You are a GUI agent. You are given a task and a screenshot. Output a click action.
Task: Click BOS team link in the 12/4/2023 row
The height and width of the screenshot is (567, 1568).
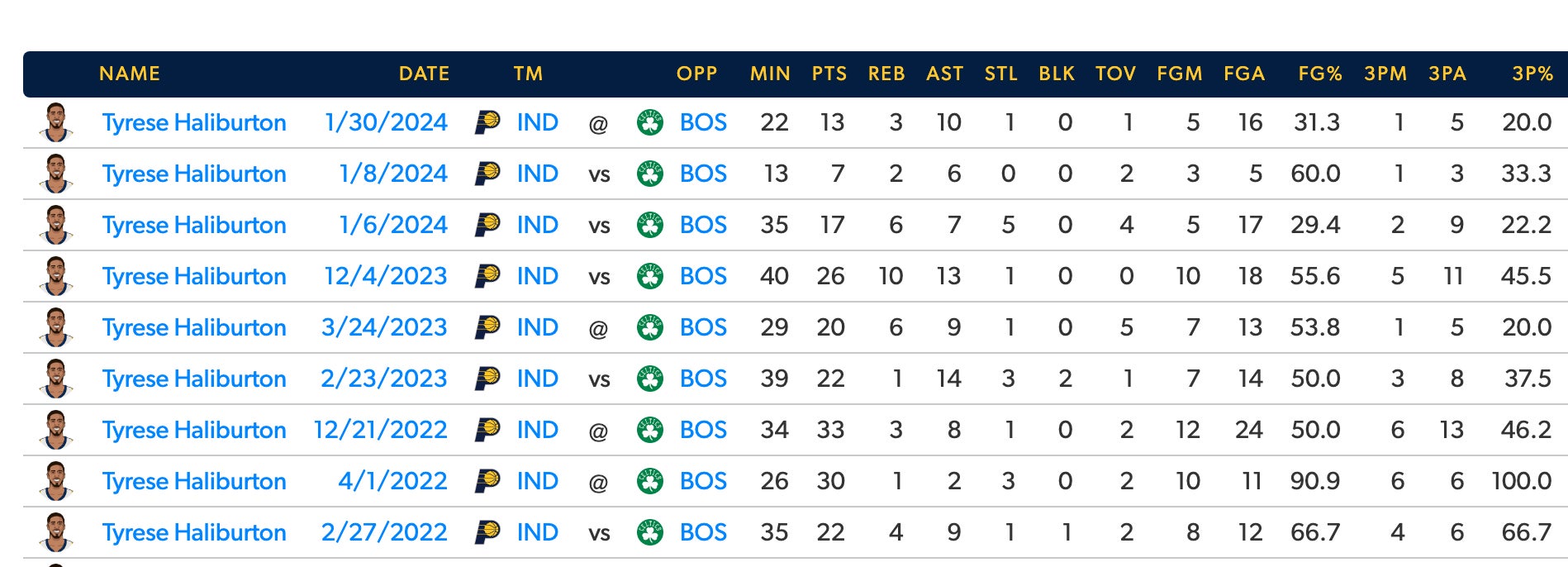click(703, 276)
